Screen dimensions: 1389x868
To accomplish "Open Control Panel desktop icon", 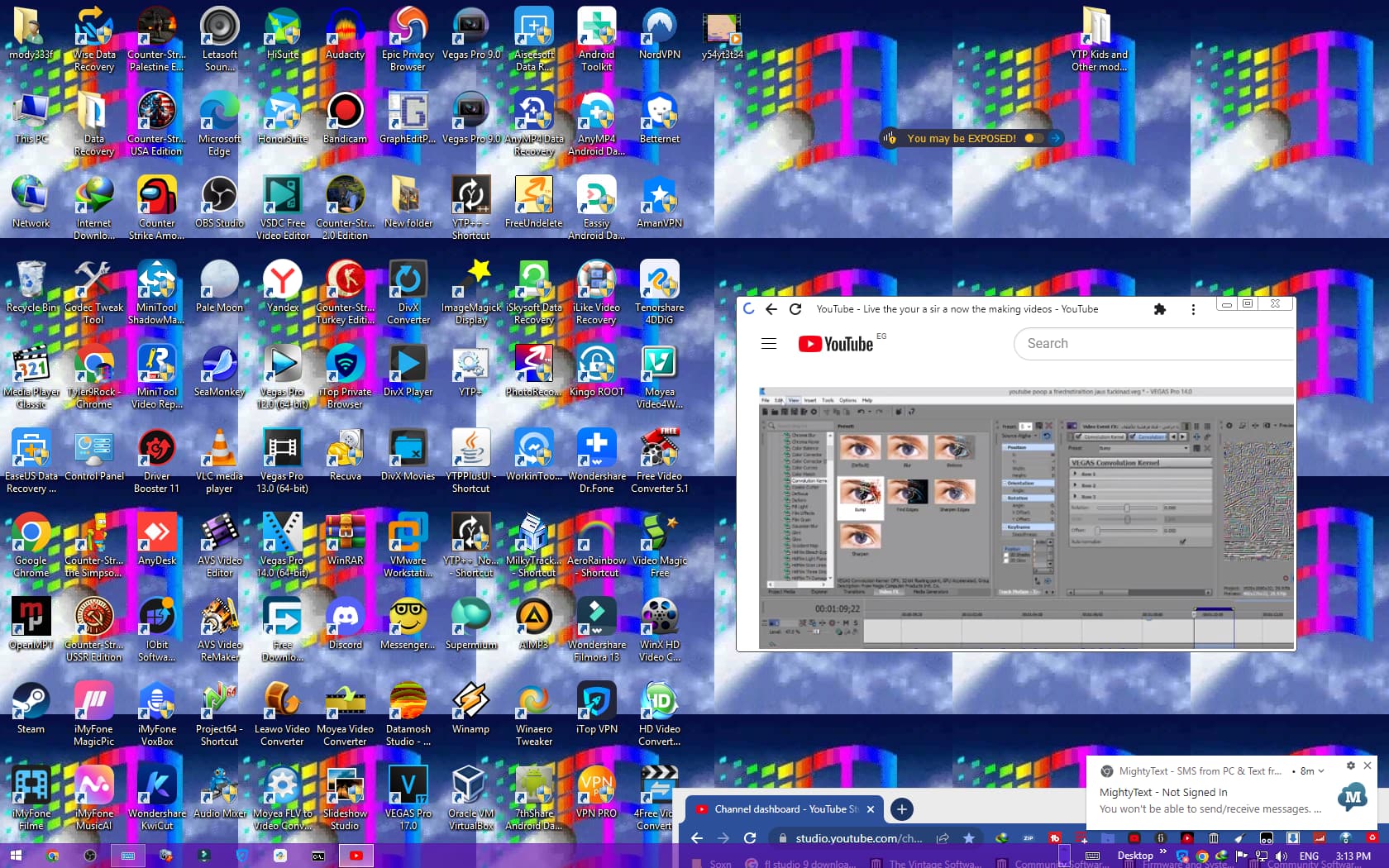I will coord(93,455).
